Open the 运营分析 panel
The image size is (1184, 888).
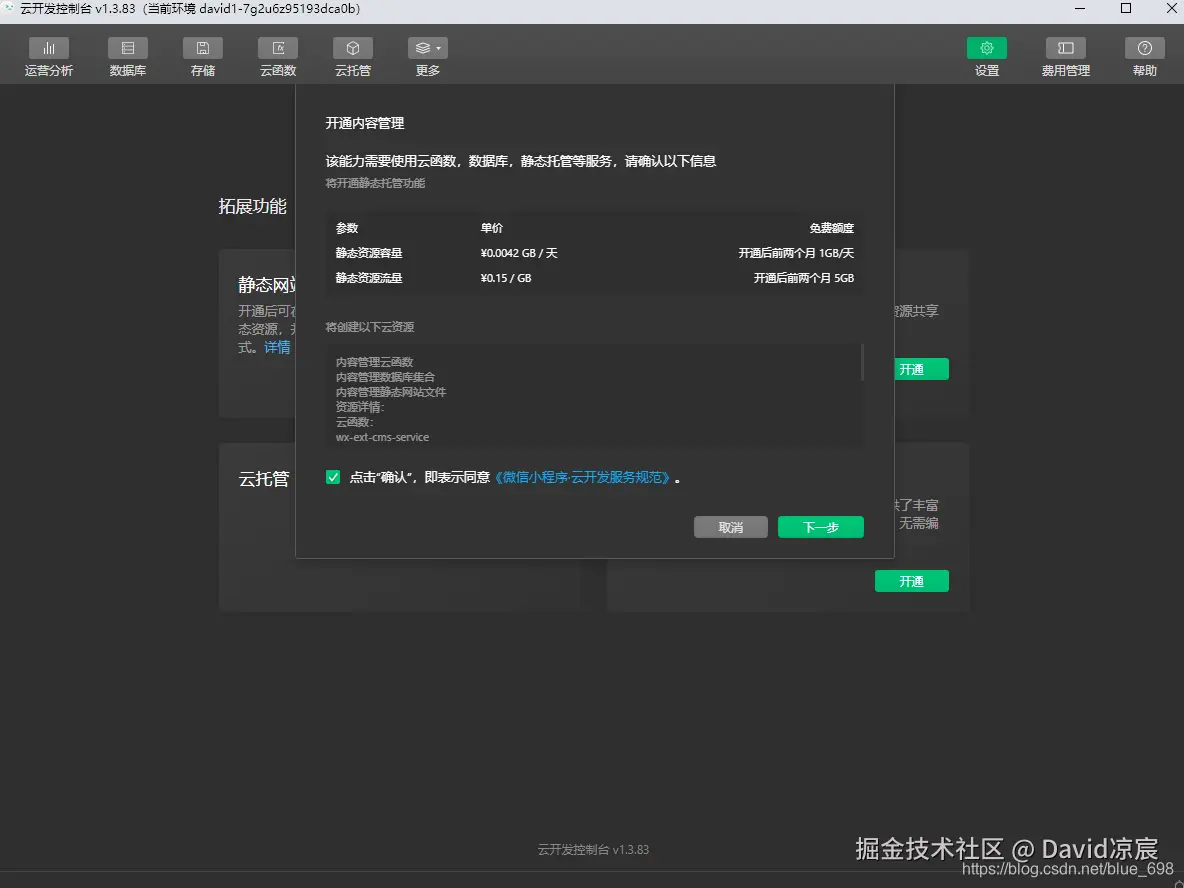coord(49,56)
